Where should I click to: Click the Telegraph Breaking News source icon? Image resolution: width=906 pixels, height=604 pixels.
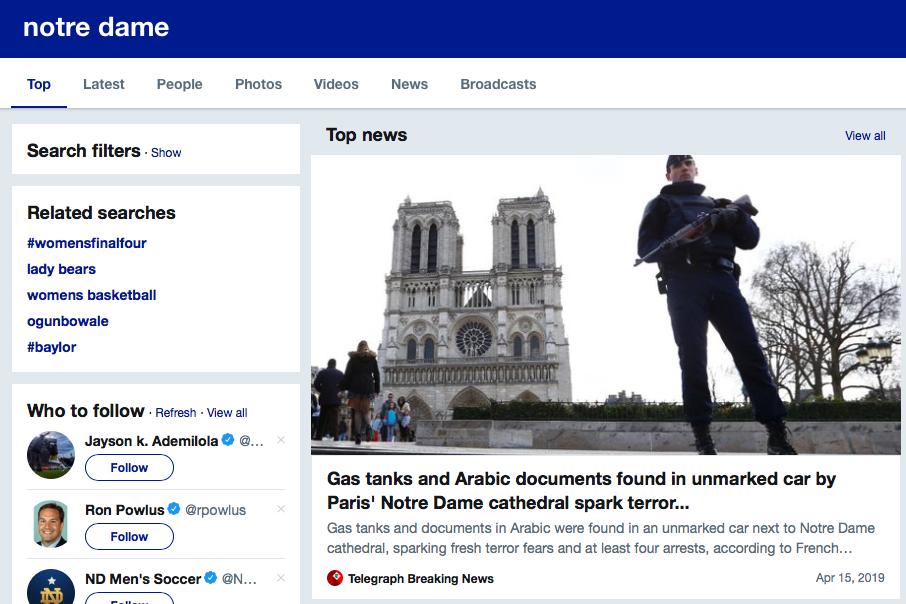point(335,578)
